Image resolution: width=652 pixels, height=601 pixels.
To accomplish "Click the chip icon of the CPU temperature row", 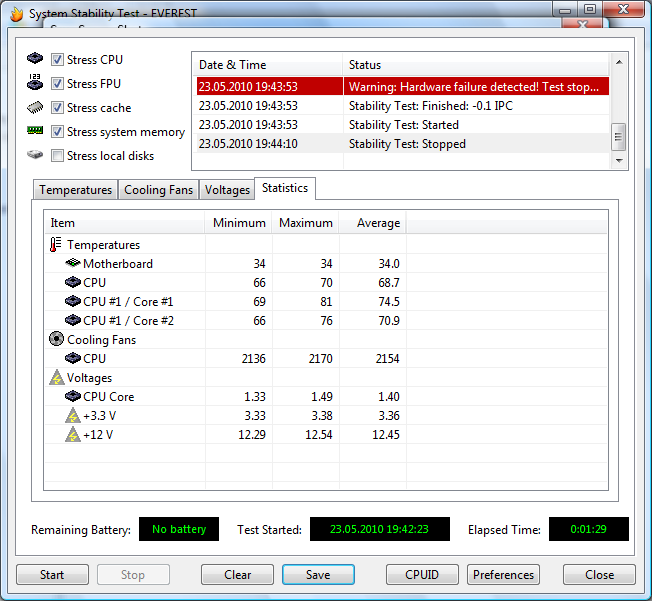I will click(73, 282).
